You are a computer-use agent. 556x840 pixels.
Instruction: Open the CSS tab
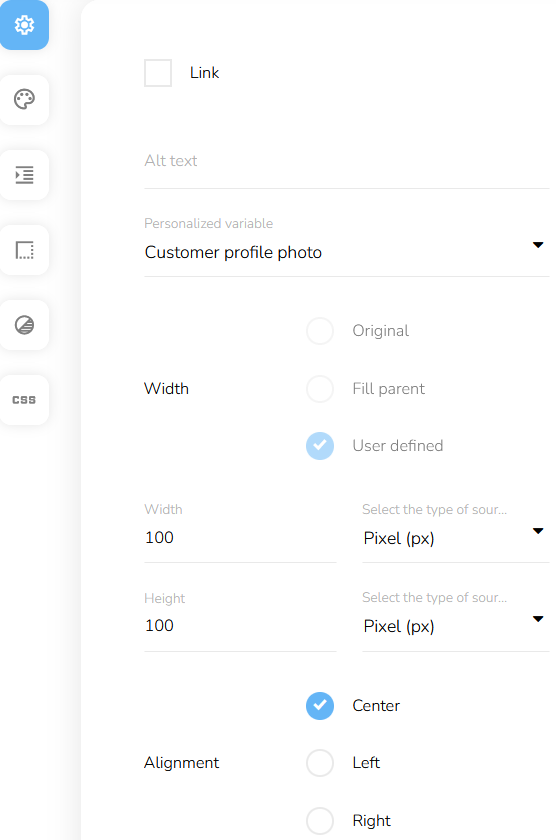[x=24, y=400]
